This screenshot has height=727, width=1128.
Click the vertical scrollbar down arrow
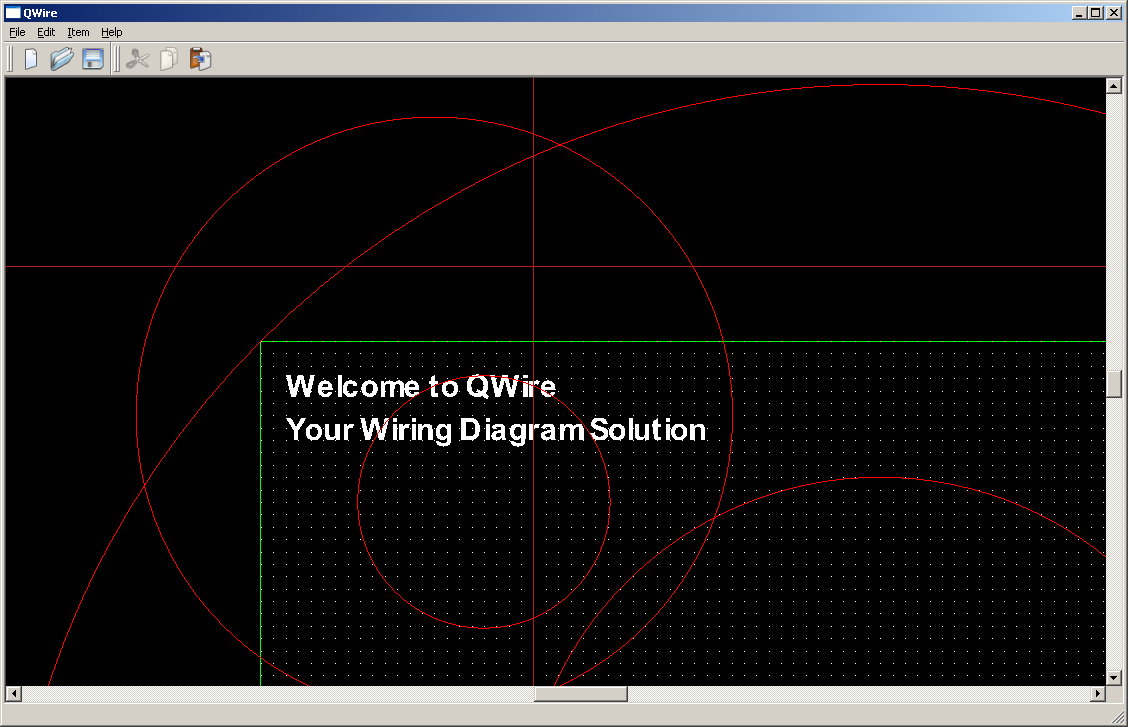(1114, 677)
